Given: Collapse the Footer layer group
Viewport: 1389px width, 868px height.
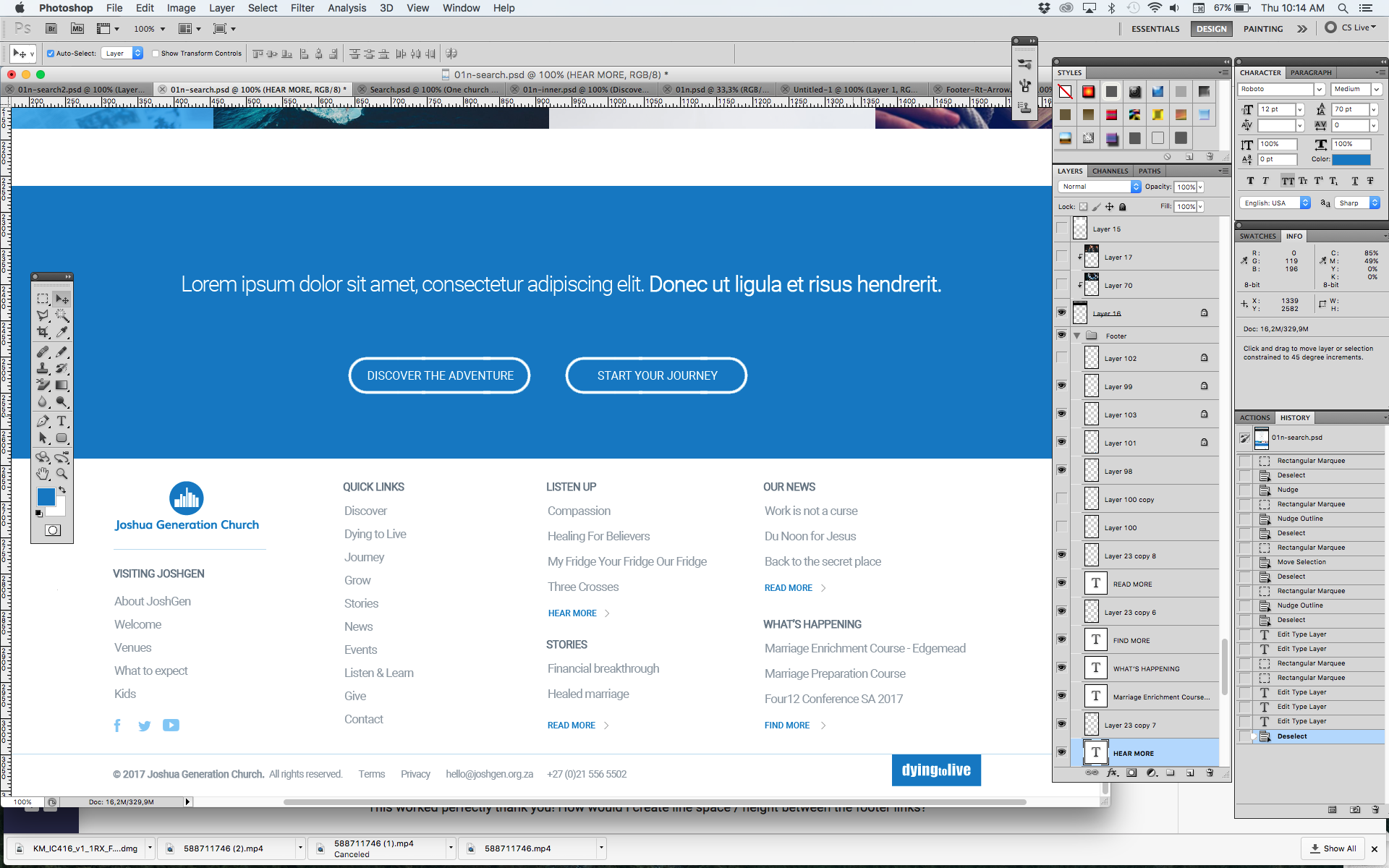Looking at the screenshot, I should [x=1077, y=336].
